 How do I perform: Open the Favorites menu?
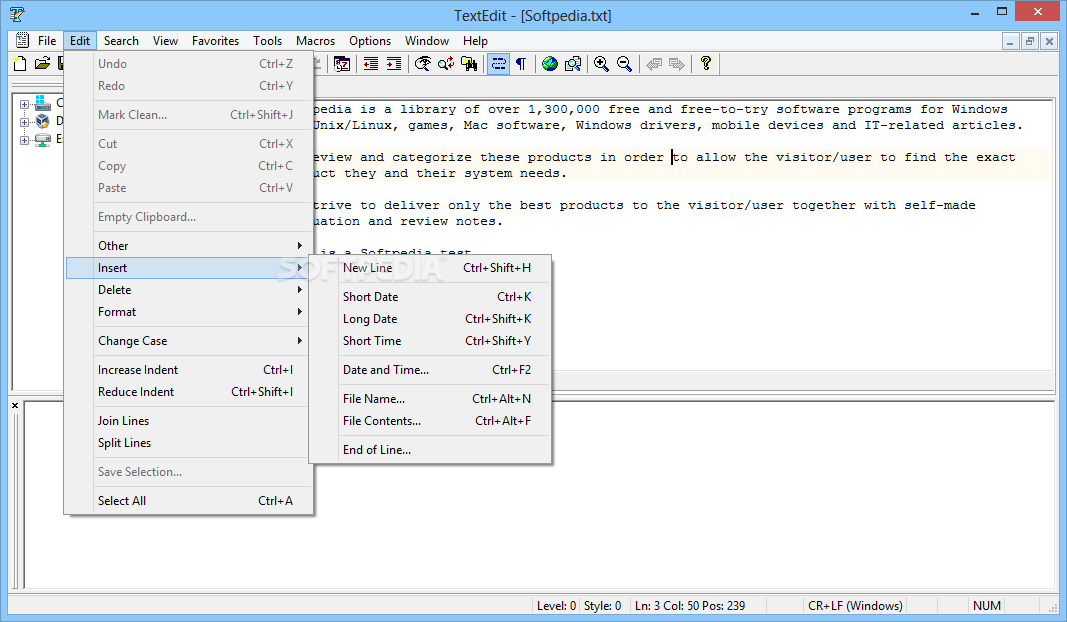click(215, 41)
